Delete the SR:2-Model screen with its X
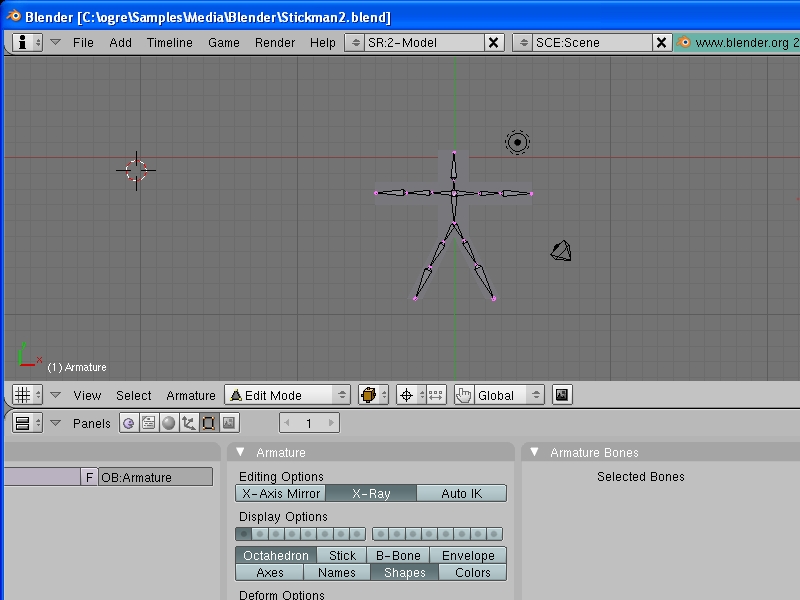 click(x=494, y=42)
